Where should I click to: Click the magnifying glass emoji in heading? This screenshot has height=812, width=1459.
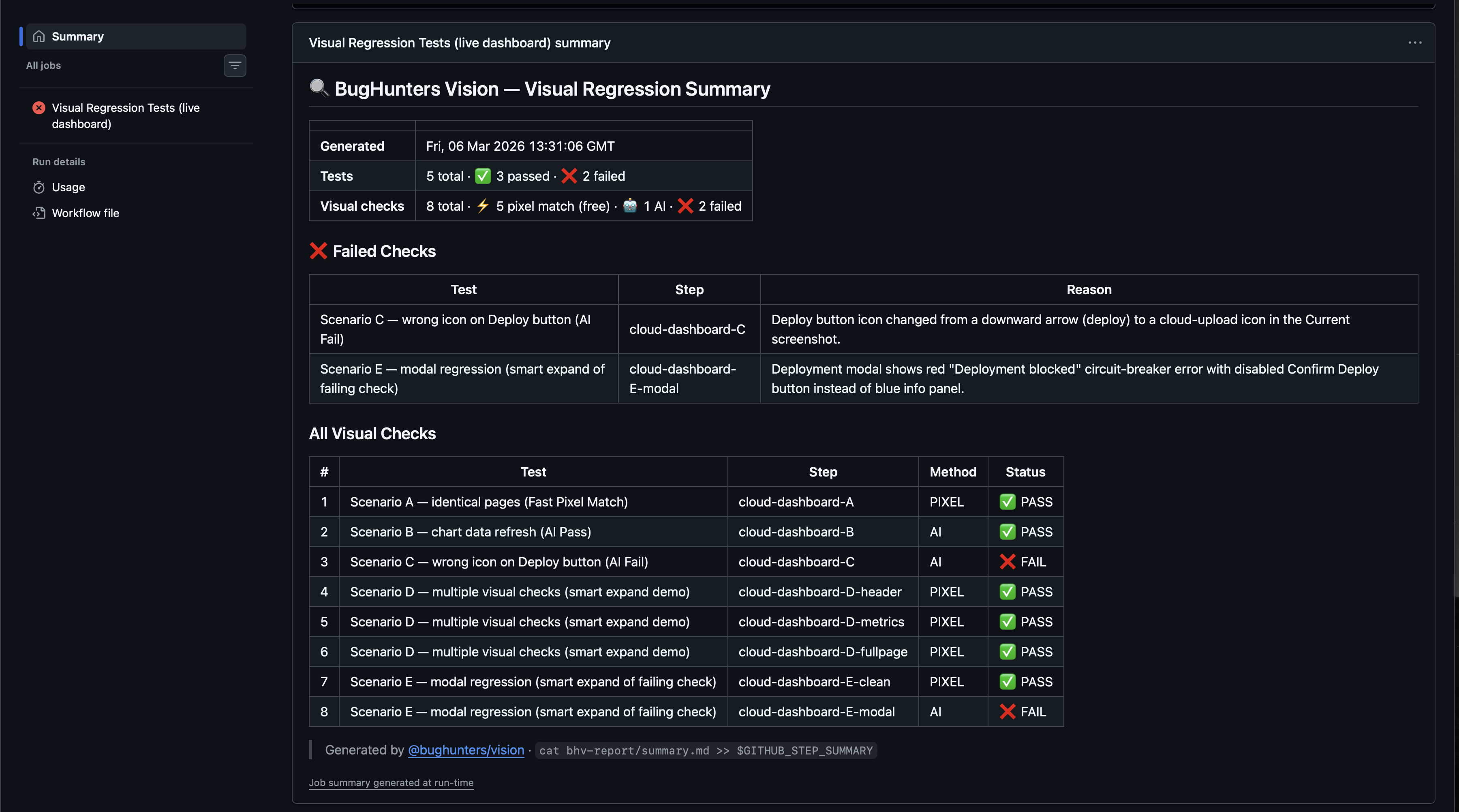coord(319,88)
